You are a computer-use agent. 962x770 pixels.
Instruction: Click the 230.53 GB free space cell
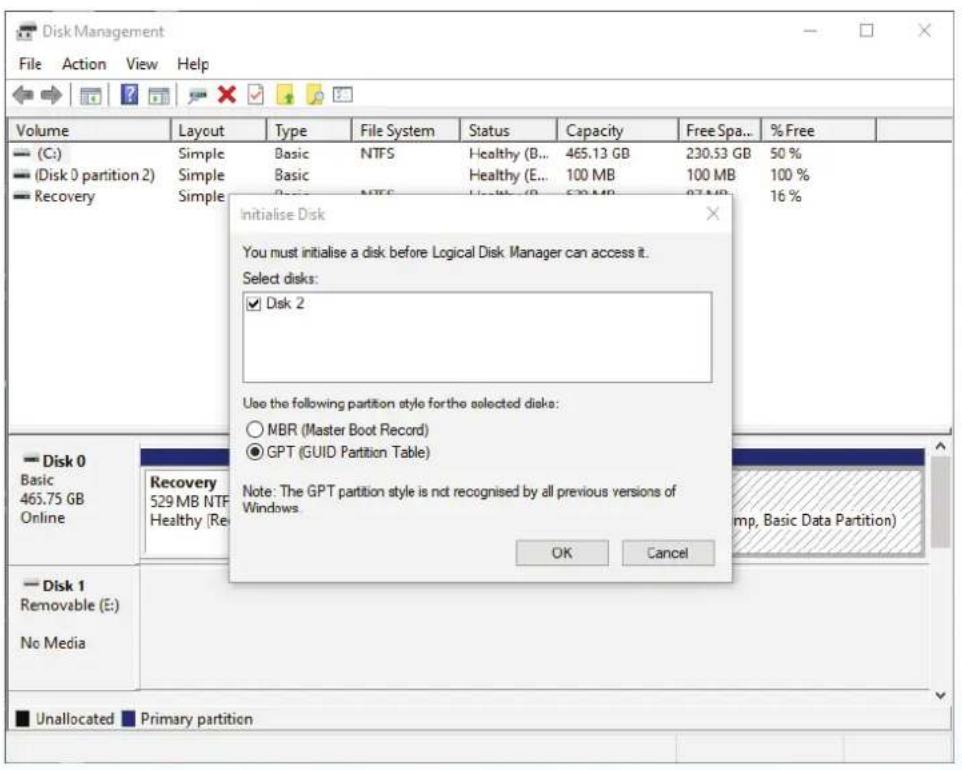pos(718,153)
